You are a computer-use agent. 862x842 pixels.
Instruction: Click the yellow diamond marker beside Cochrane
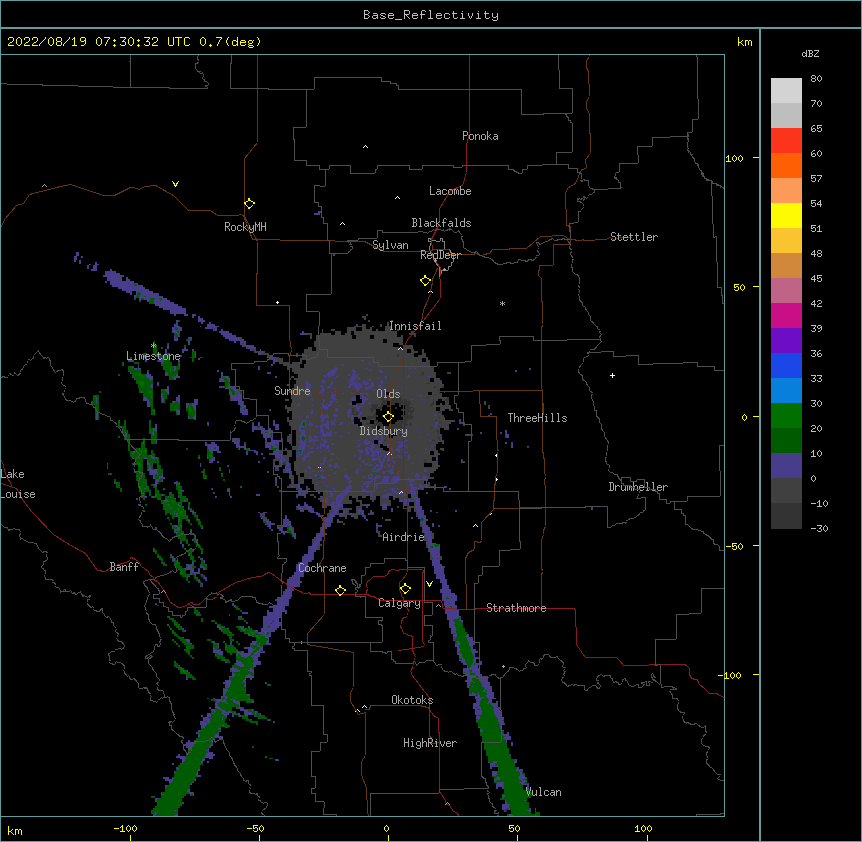point(340,590)
